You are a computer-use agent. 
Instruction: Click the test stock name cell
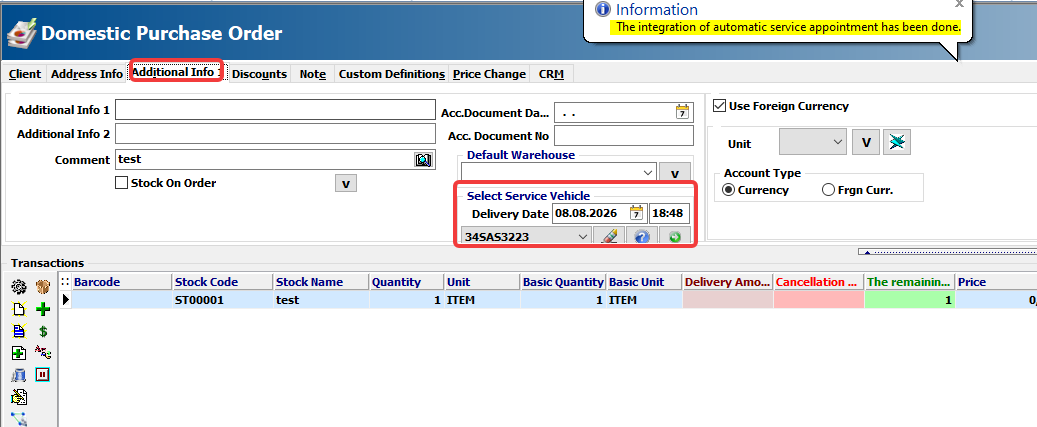(x=321, y=300)
